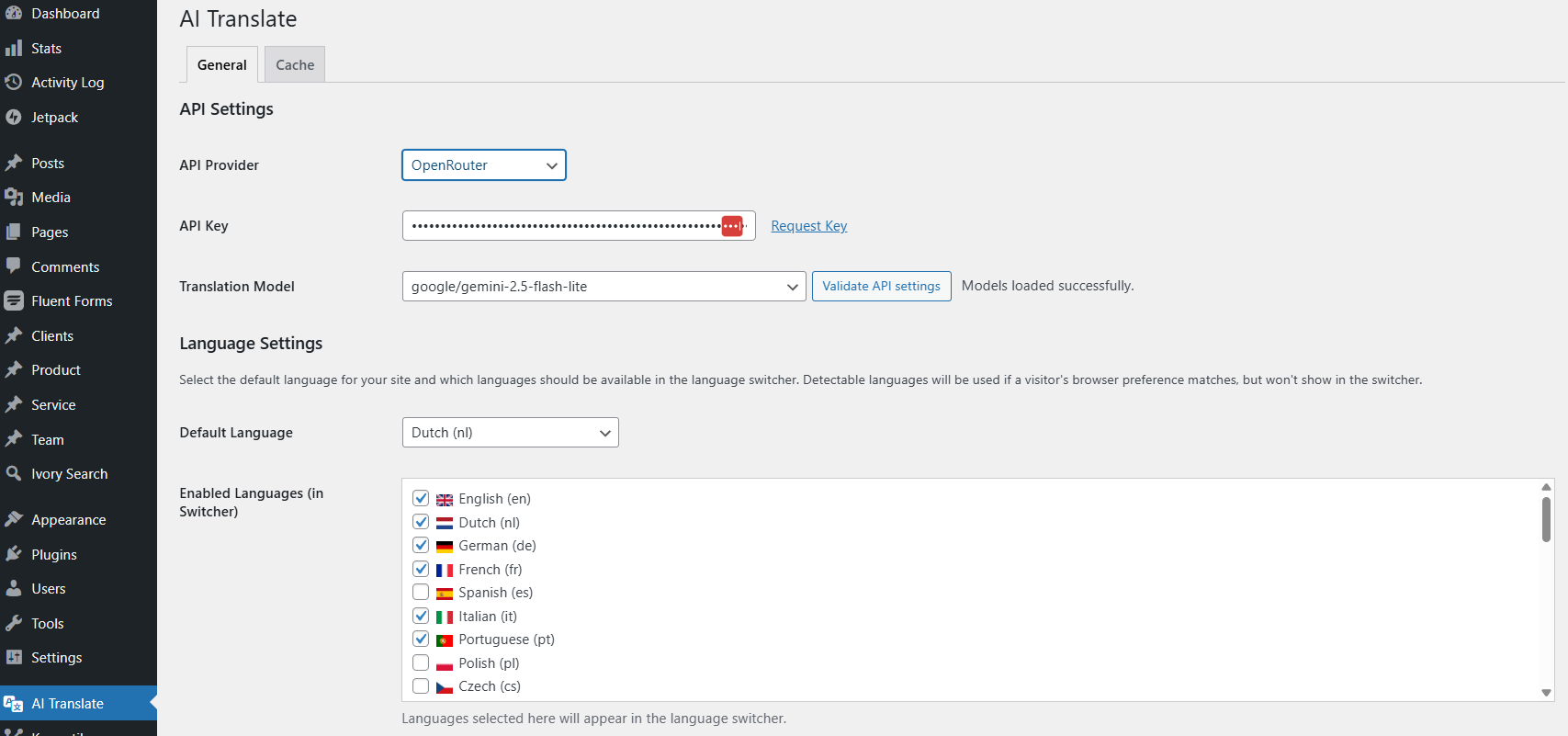This screenshot has height=736, width=1568.
Task: Switch to the Cache tab
Action: point(295,65)
